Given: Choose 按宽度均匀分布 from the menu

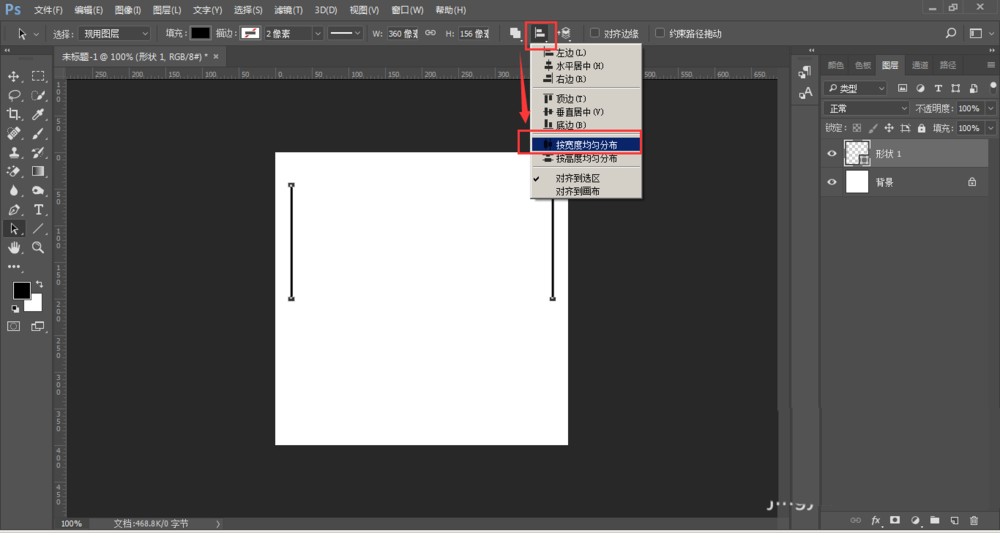Looking at the screenshot, I should tap(586, 145).
